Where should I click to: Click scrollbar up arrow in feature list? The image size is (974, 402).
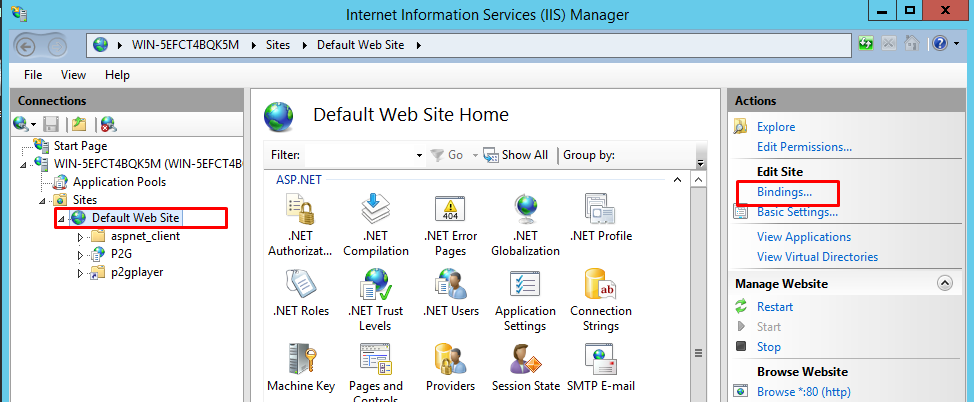tap(698, 180)
